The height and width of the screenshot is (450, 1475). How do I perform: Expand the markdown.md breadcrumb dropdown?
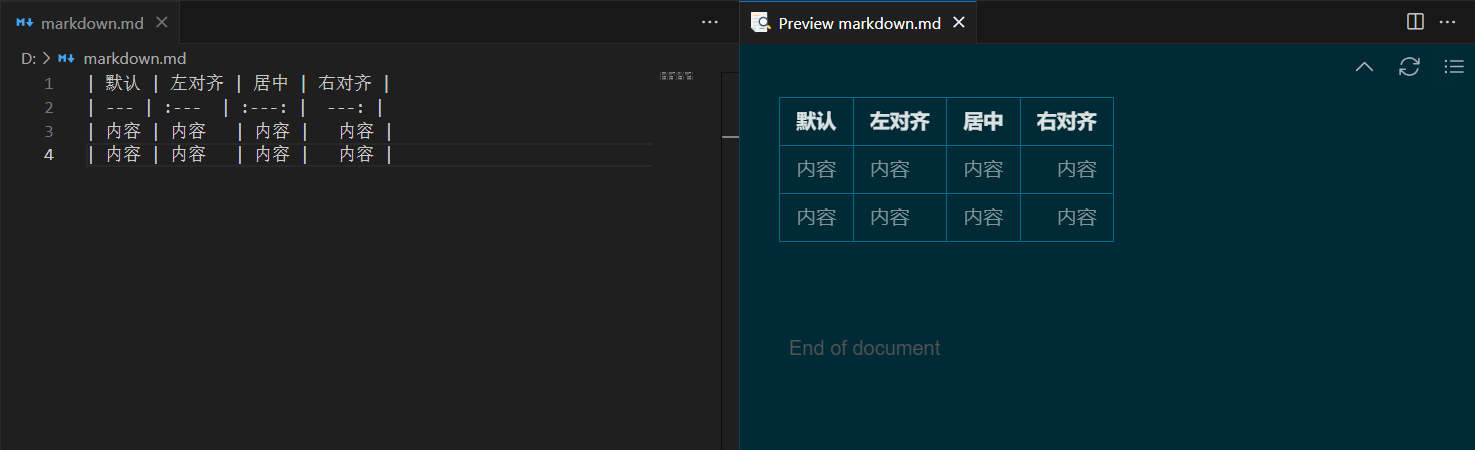pos(134,59)
